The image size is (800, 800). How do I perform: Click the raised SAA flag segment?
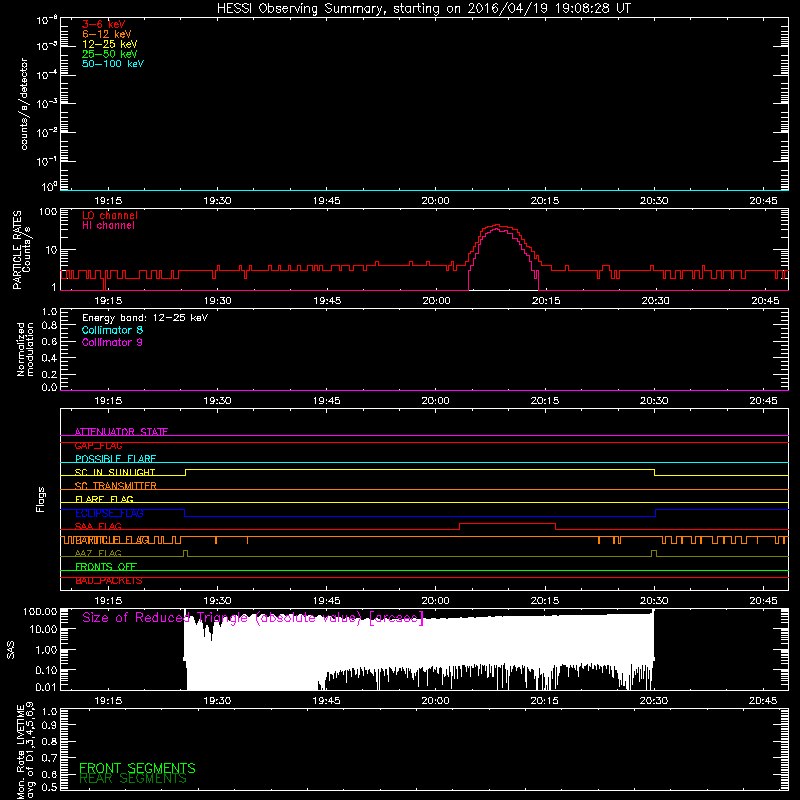coord(507,524)
